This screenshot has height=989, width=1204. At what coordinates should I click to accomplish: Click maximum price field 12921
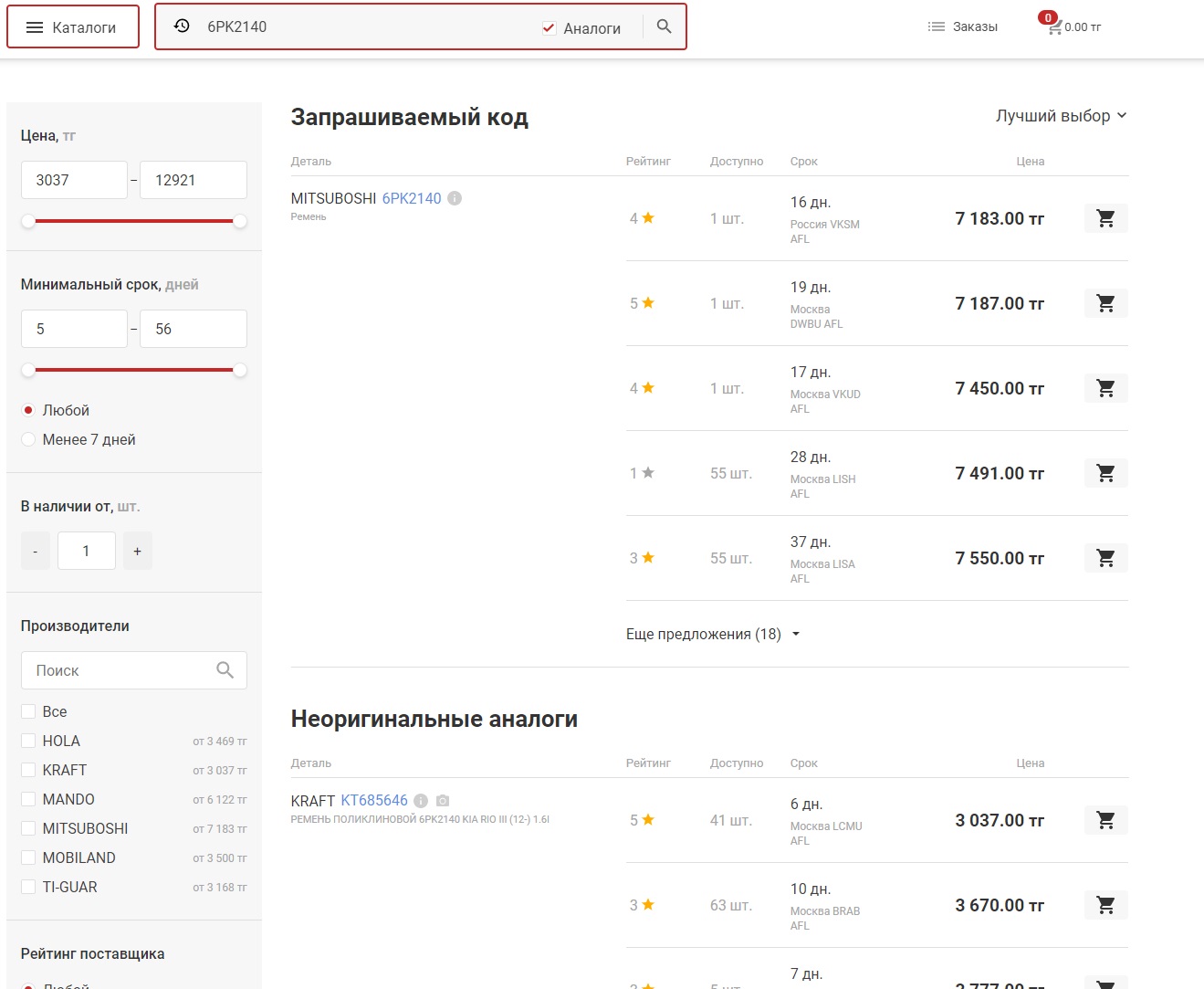[x=194, y=180]
